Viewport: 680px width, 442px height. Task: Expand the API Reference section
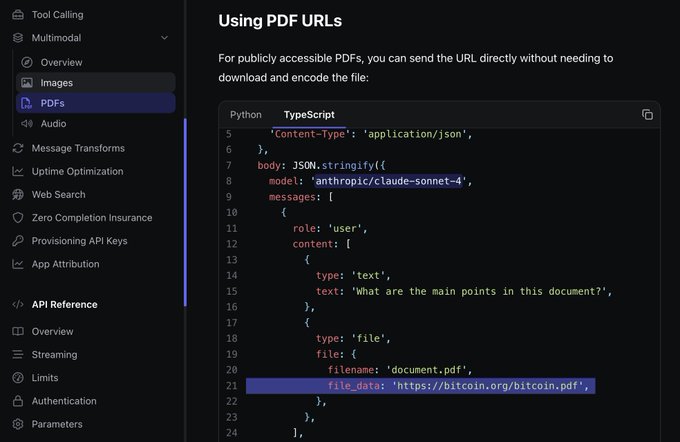click(x=64, y=304)
